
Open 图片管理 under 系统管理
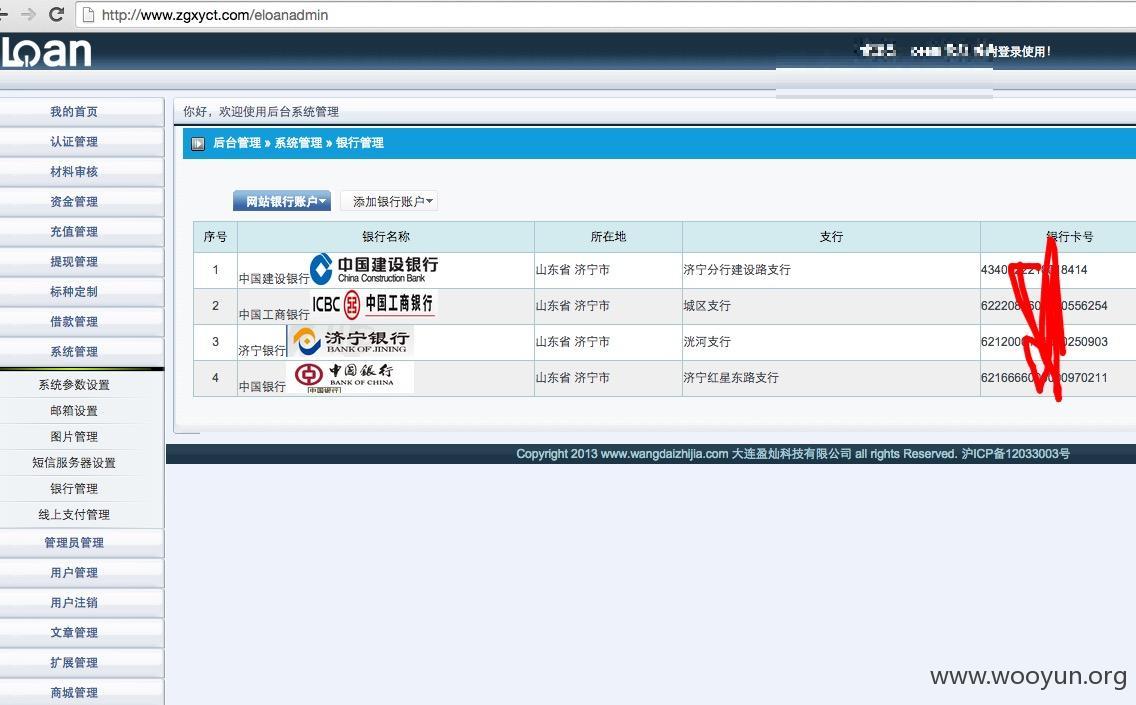(74, 437)
